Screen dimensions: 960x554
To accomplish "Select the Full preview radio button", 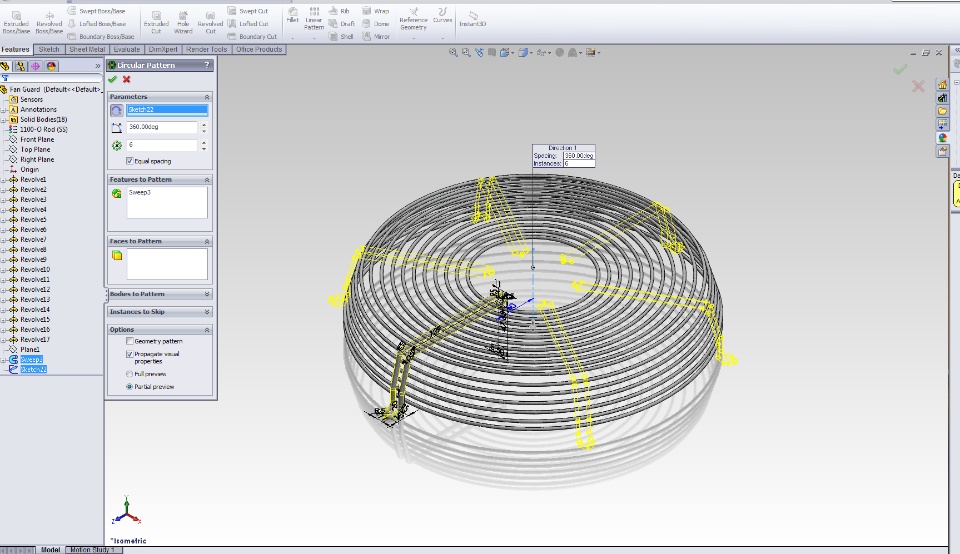I will (x=130, y=374).
